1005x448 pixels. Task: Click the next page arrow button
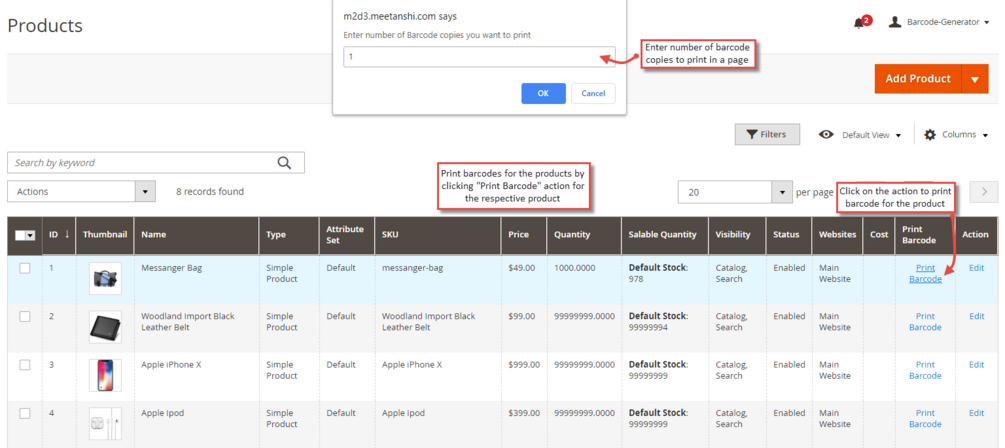click(x=984, y=192)
